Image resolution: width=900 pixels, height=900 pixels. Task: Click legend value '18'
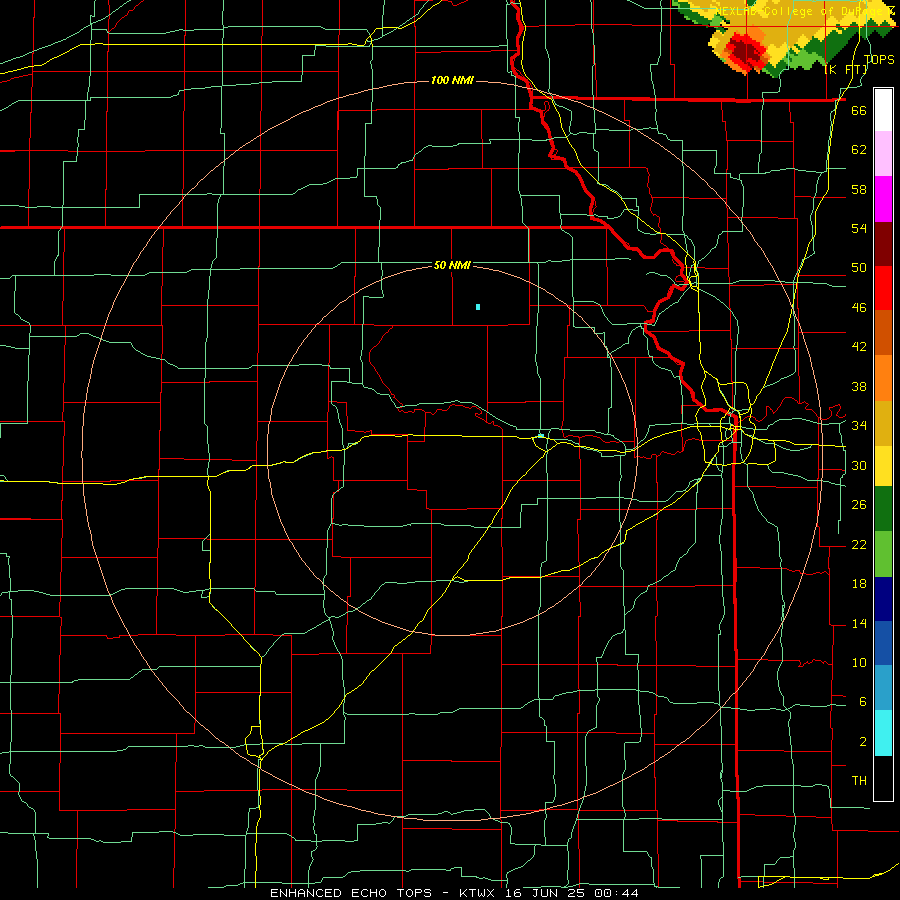[x=859, y=584]
